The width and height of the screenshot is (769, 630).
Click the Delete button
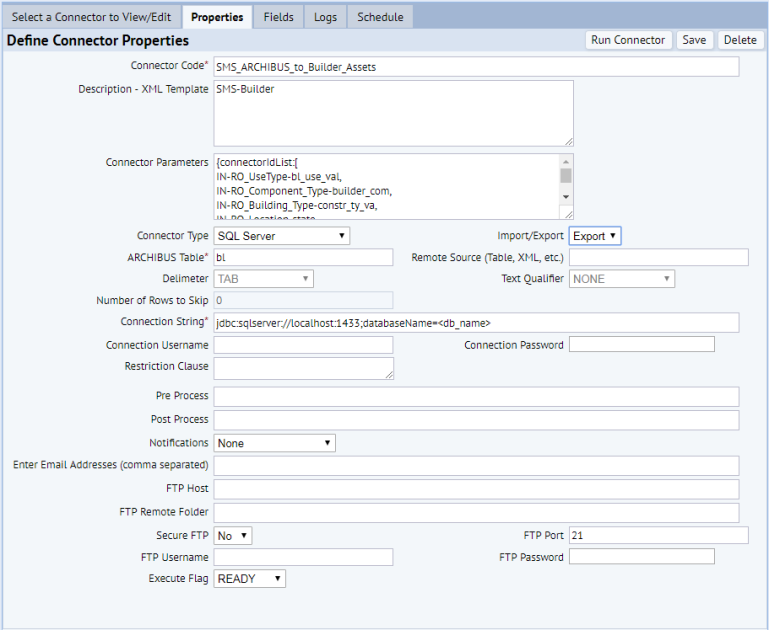tap(740, 40)
